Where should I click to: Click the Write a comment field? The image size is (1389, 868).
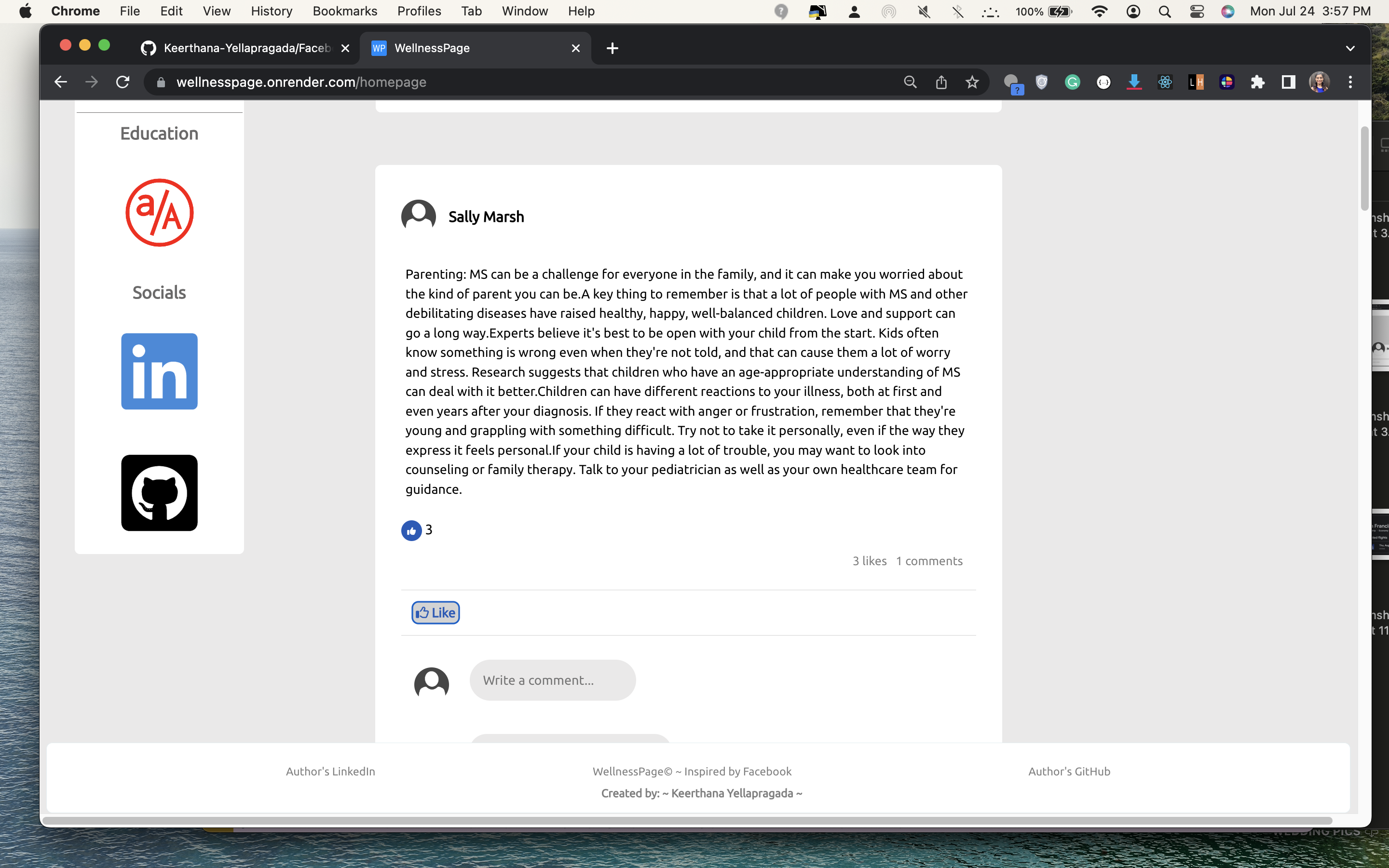coord(552,680)
